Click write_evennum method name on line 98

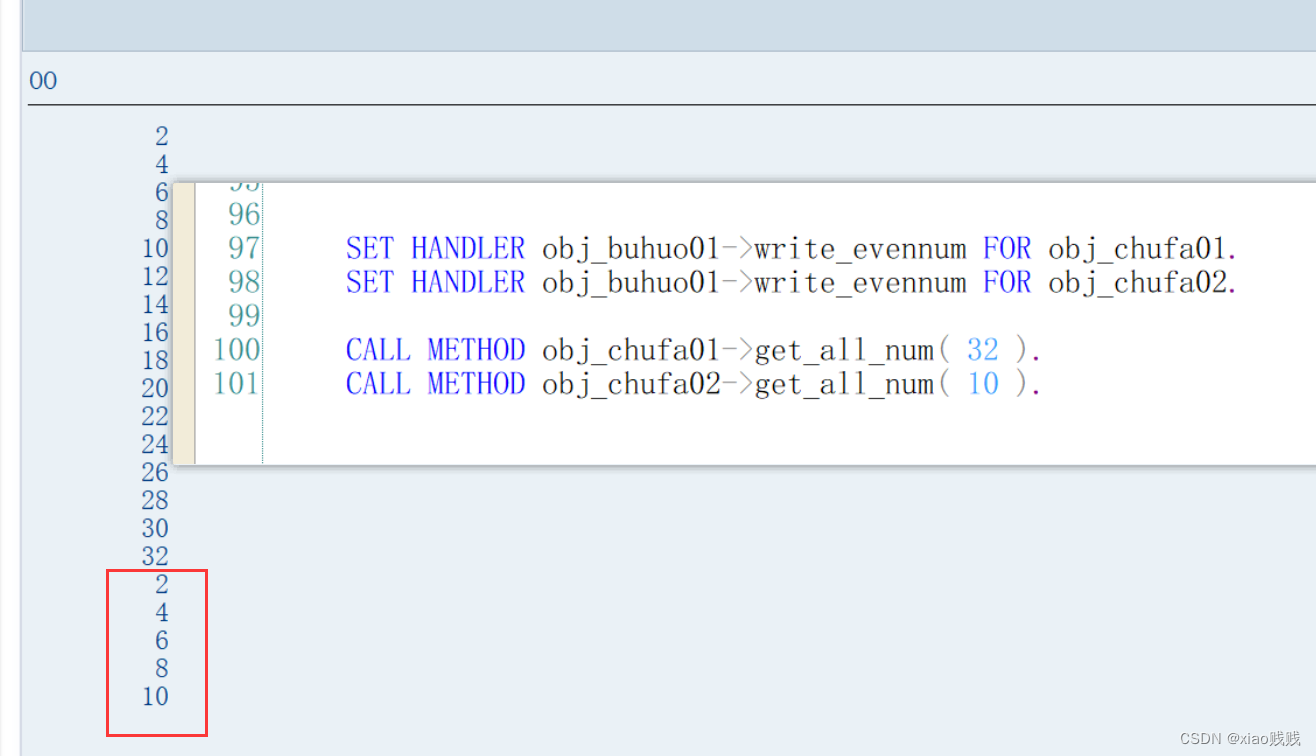pyautogui.click(x=860, y=282)
